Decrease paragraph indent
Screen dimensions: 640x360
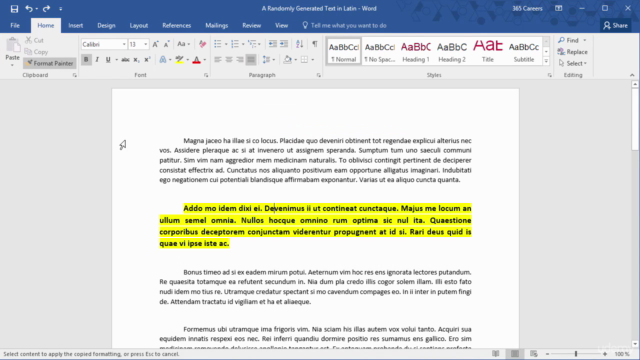[273, 44]
